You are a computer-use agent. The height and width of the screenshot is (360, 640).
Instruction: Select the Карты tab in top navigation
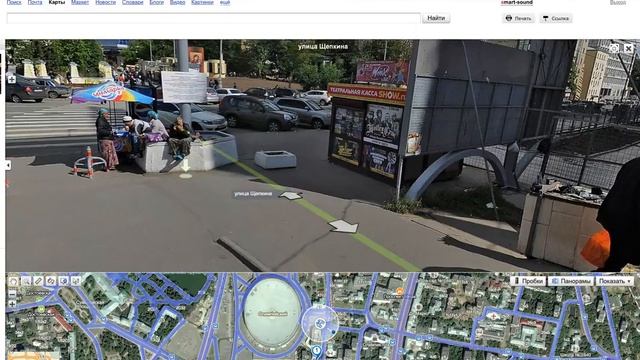56,2
